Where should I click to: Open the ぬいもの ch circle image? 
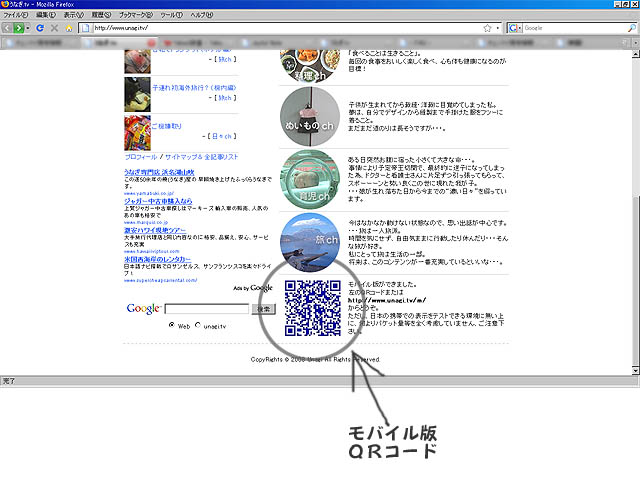point(310,117)
